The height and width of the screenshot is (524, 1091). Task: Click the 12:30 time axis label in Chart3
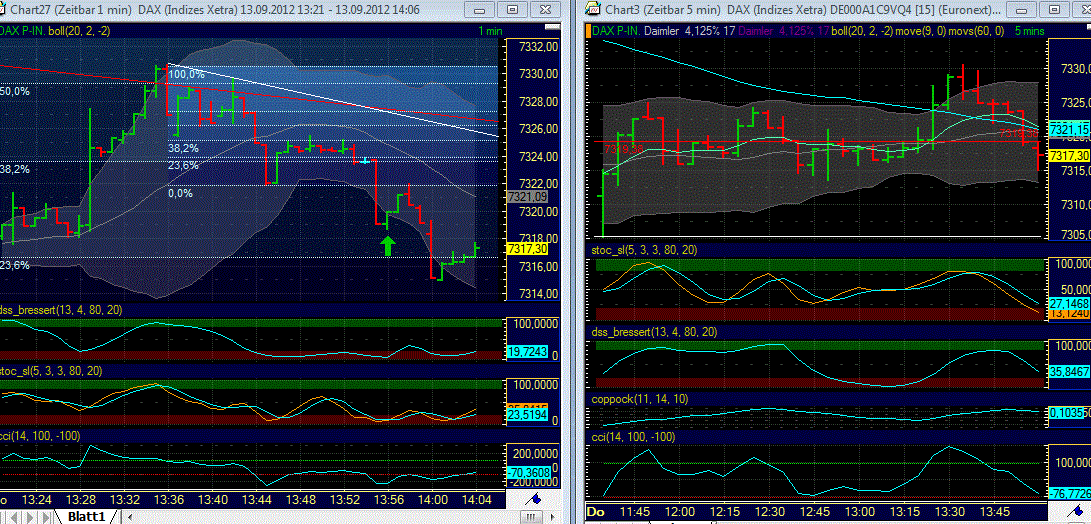pos(770,511)
